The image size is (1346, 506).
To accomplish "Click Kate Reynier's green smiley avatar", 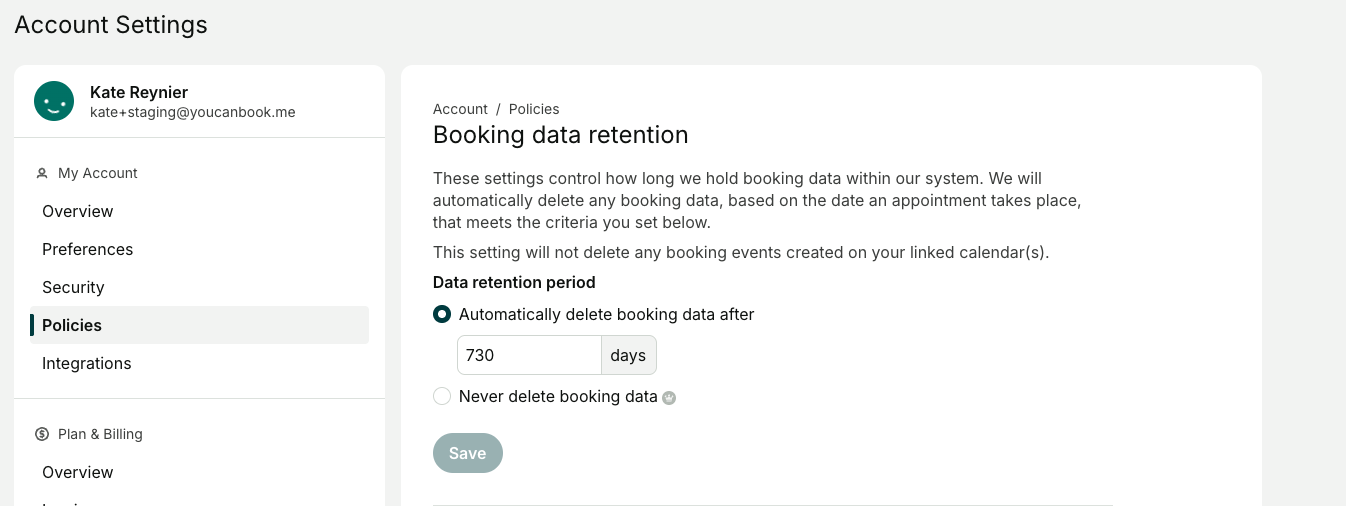I will click(x=54, y=101).
